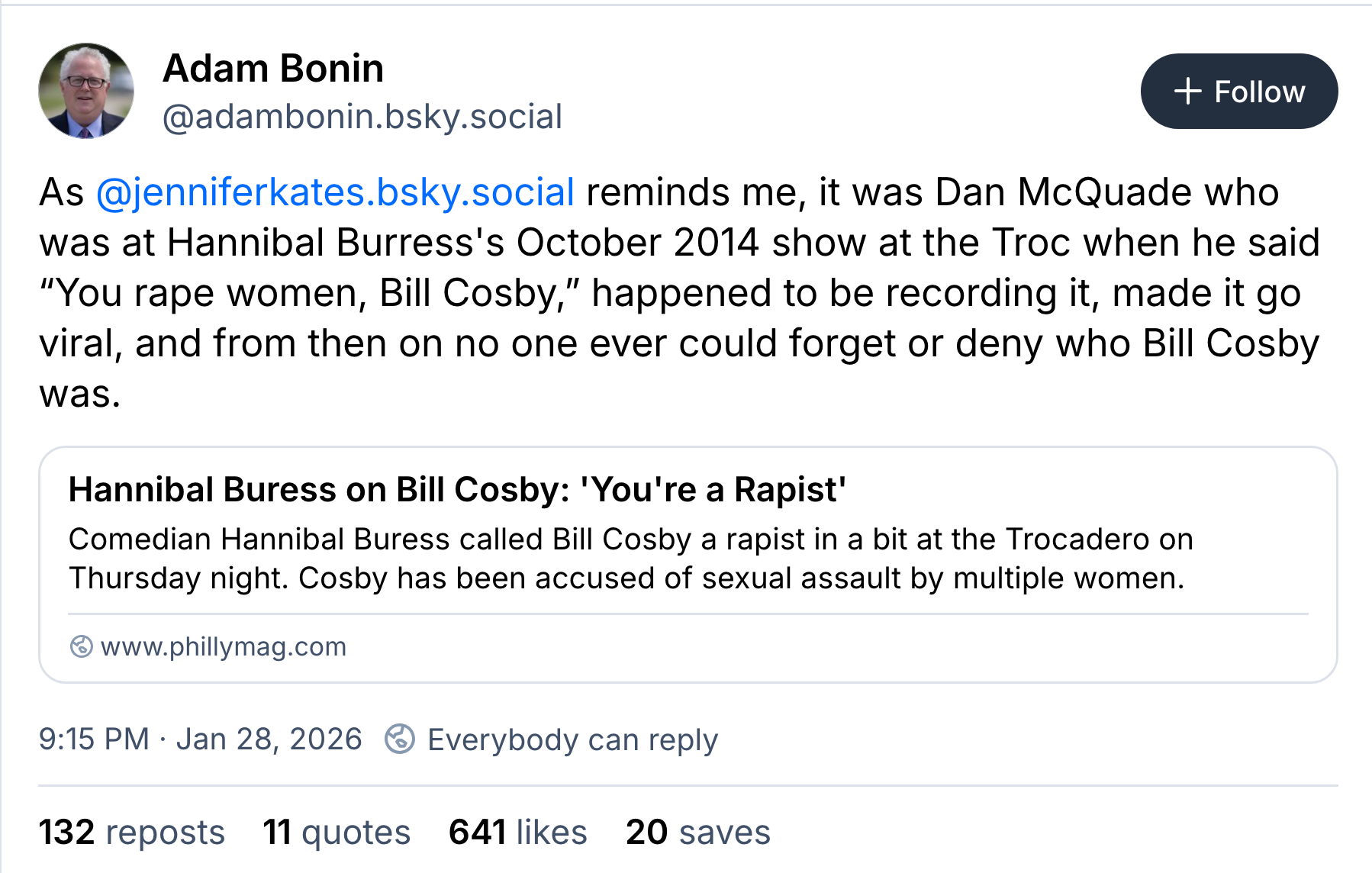Open the @jenniferkates.bsky.social mention
The height and width of the screenshot is (873, 1372).
pyautogui.click(x=335, y=192)
